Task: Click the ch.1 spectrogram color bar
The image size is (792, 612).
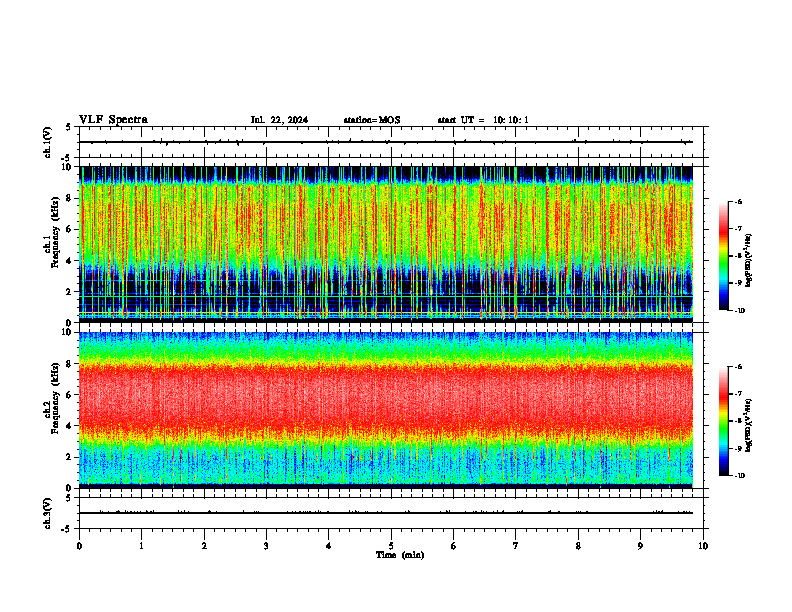Action: [x=723, y=256]
